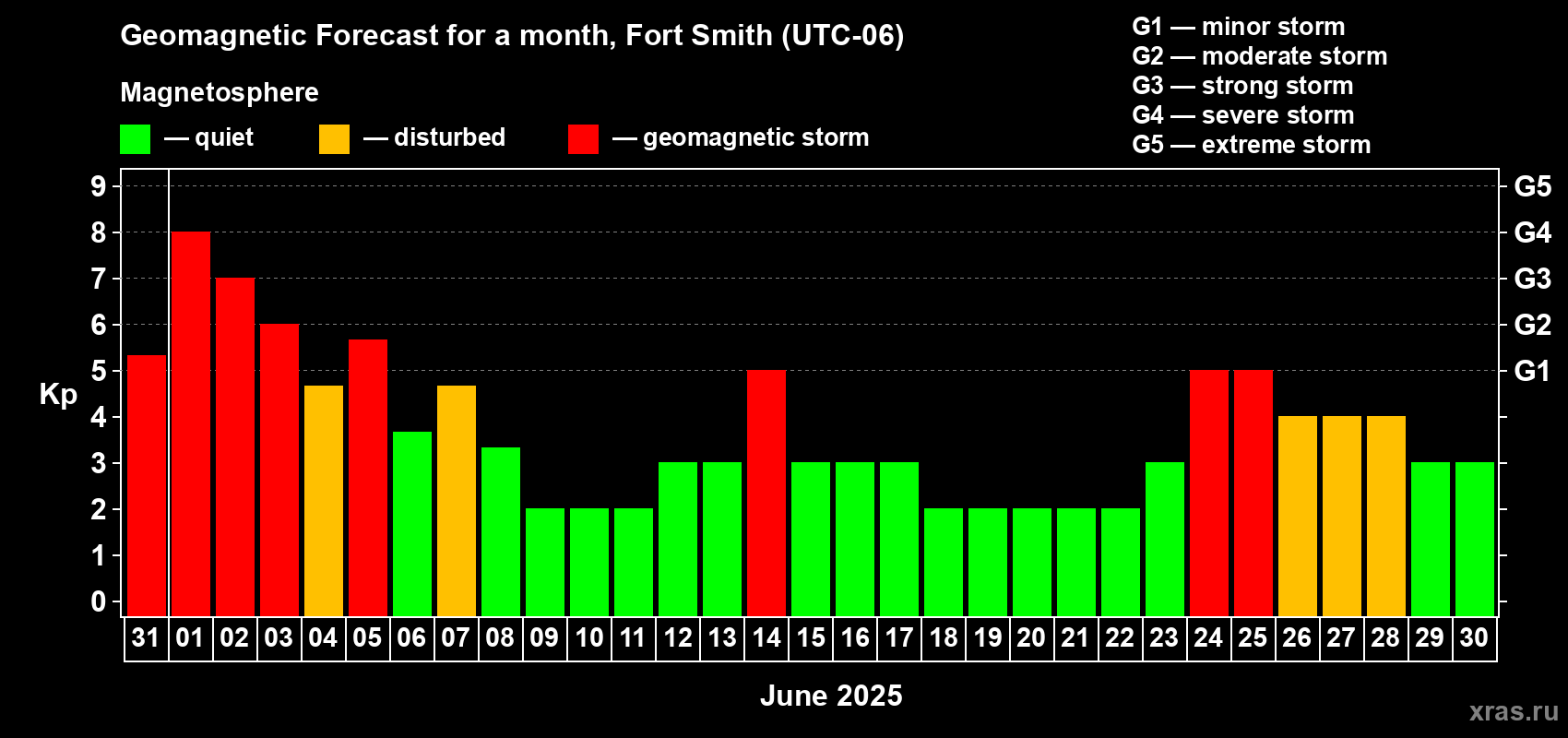Click the orange disturbed legend swatch
Viewport: 1568px width, 738px height.
[335, 139]
